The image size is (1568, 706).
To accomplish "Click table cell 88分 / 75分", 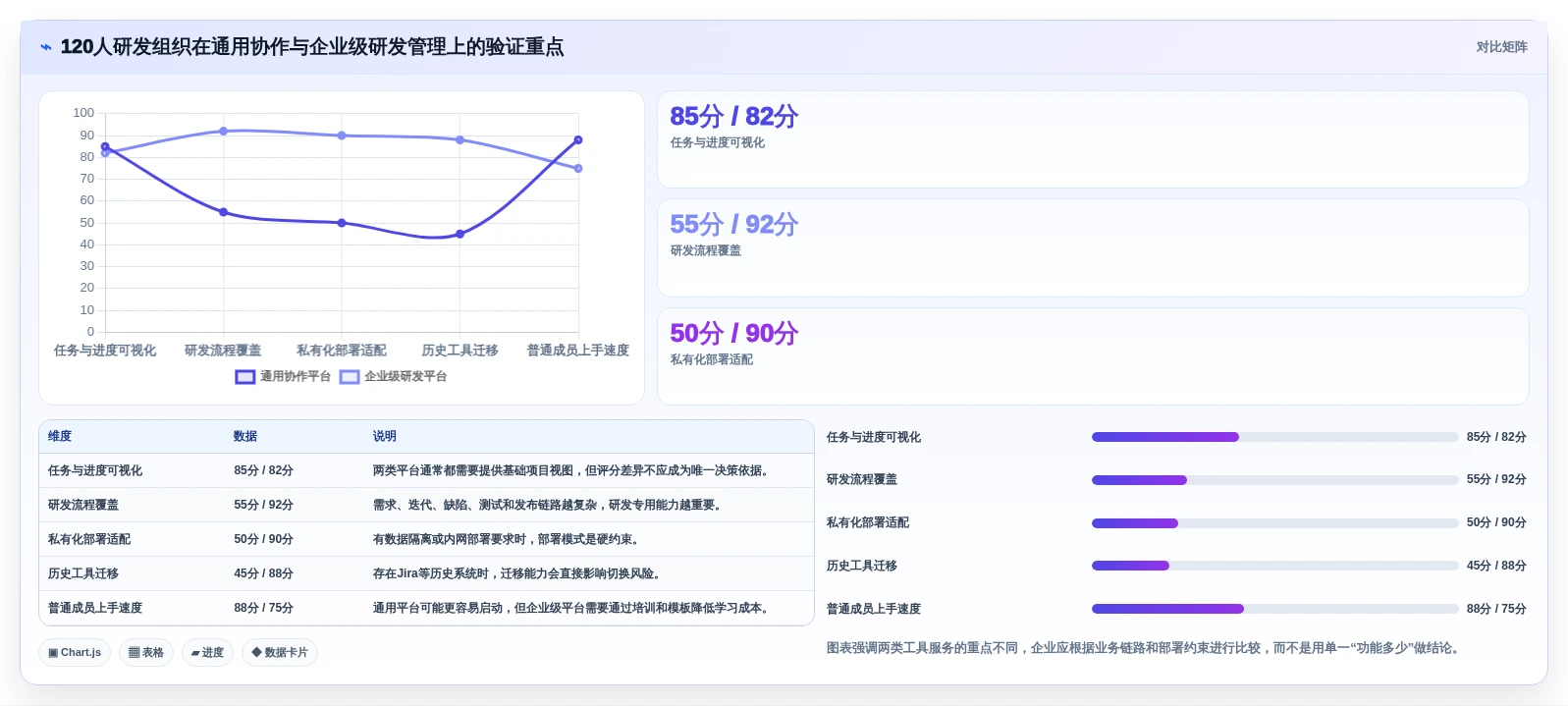I will 264,609.
